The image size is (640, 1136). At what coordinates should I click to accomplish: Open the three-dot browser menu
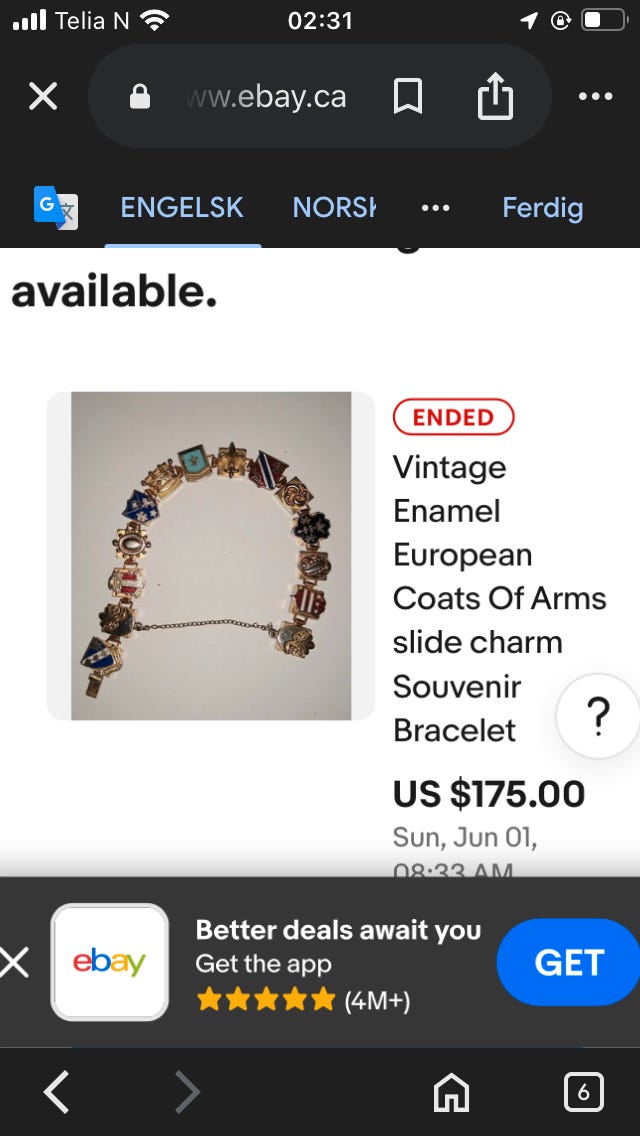[596, 96]
